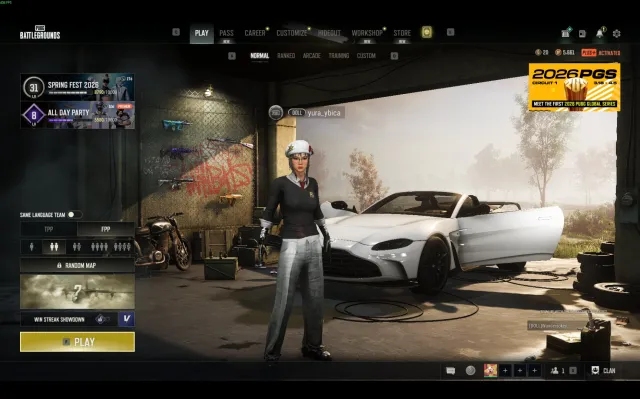Select TPP perspective
Viewport: 640px width, 399px height.
(49, 229)
